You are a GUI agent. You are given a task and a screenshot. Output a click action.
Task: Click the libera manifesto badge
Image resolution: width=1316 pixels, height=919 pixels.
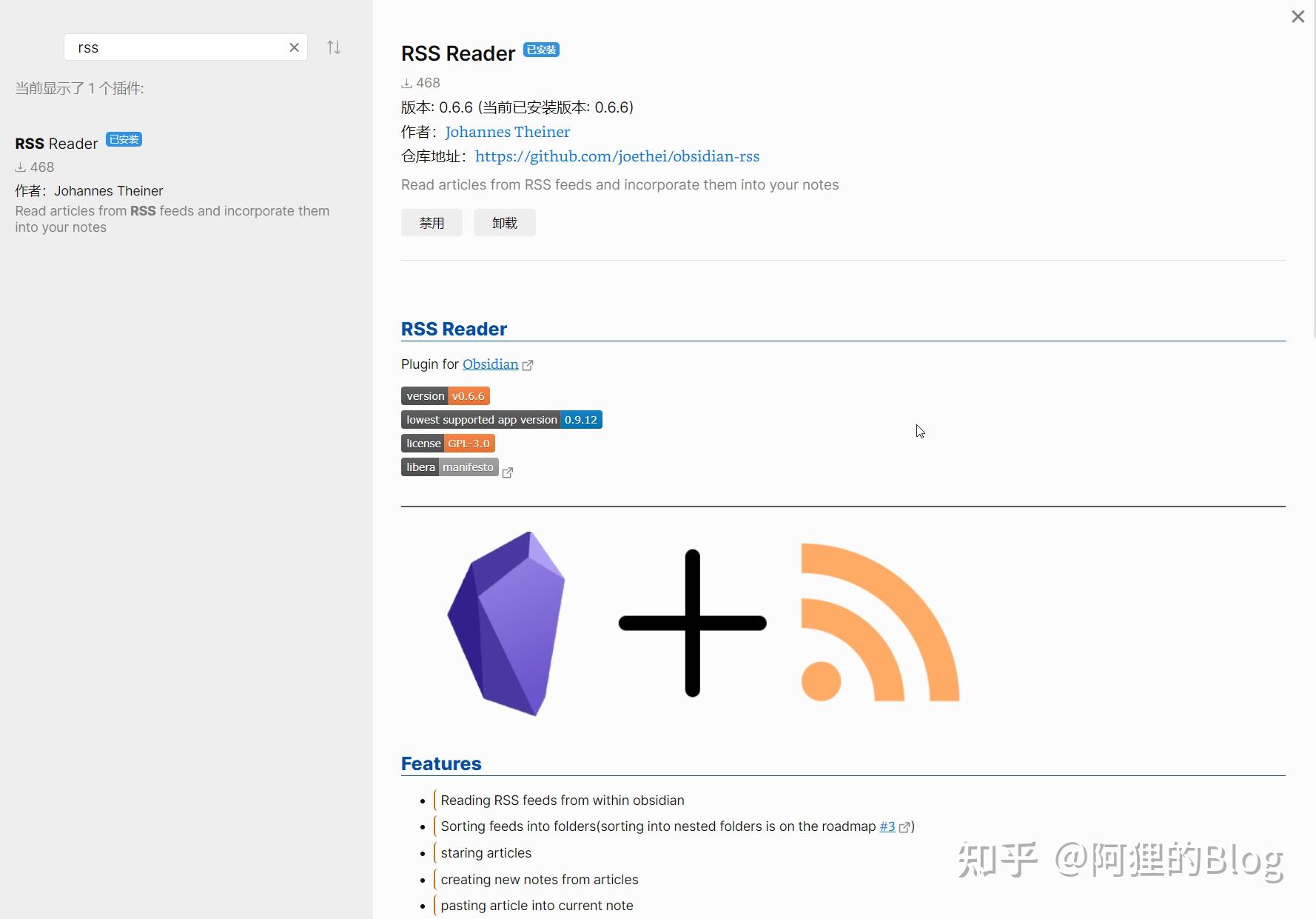[x=450, y=467]
